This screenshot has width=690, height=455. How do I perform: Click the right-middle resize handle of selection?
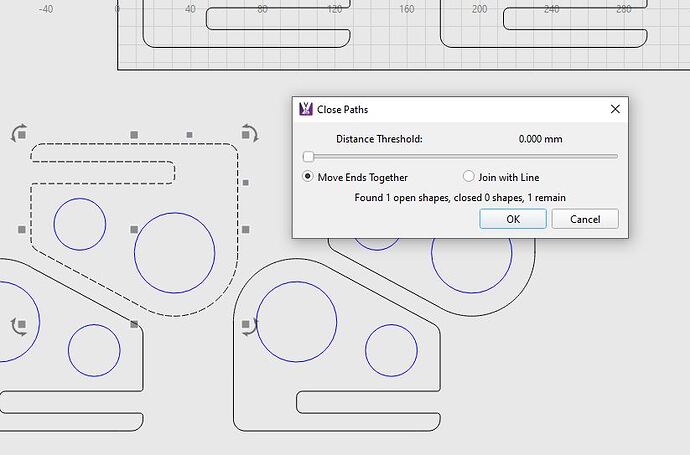click(x=246, y=230)
